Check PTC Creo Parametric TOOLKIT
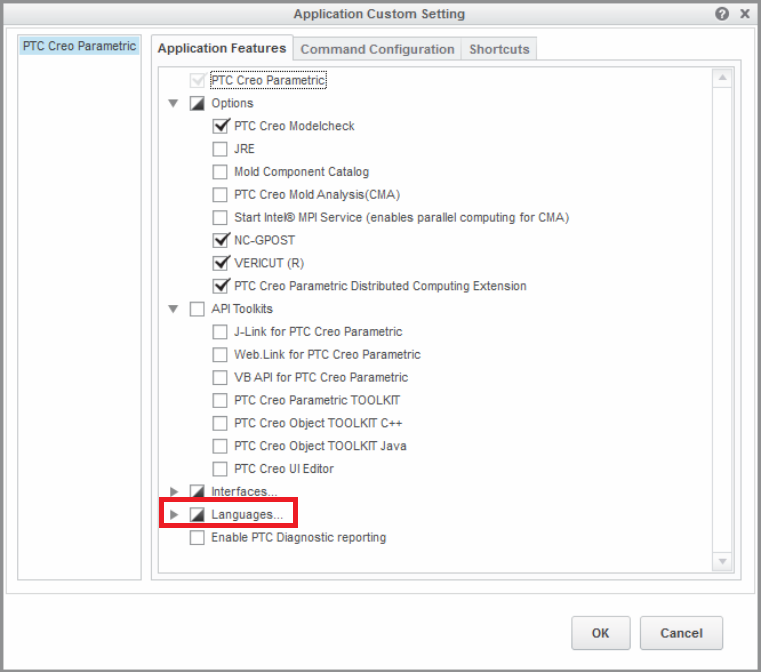Image resolution: width=762 pixels, height=672 pixels. (220, 400)
